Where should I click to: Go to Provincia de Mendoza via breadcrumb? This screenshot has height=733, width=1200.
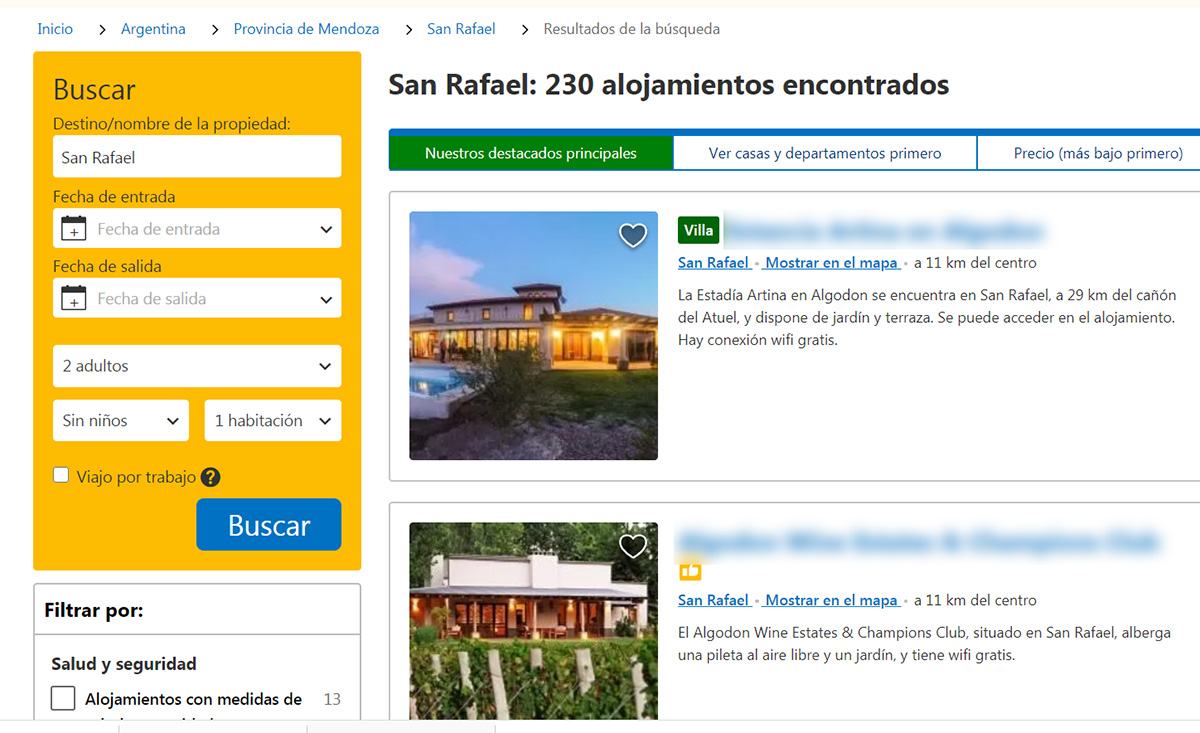tap(306, 29)
